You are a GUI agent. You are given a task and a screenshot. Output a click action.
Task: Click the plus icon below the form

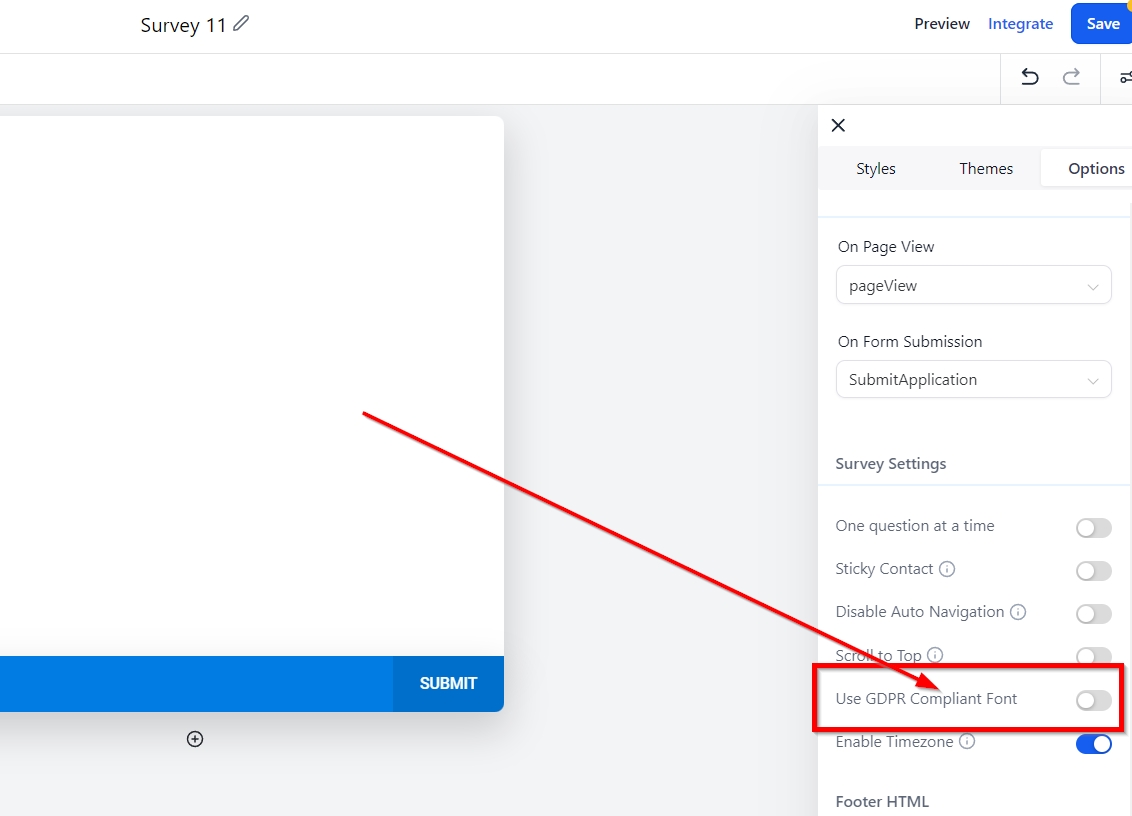coord(195,739)
